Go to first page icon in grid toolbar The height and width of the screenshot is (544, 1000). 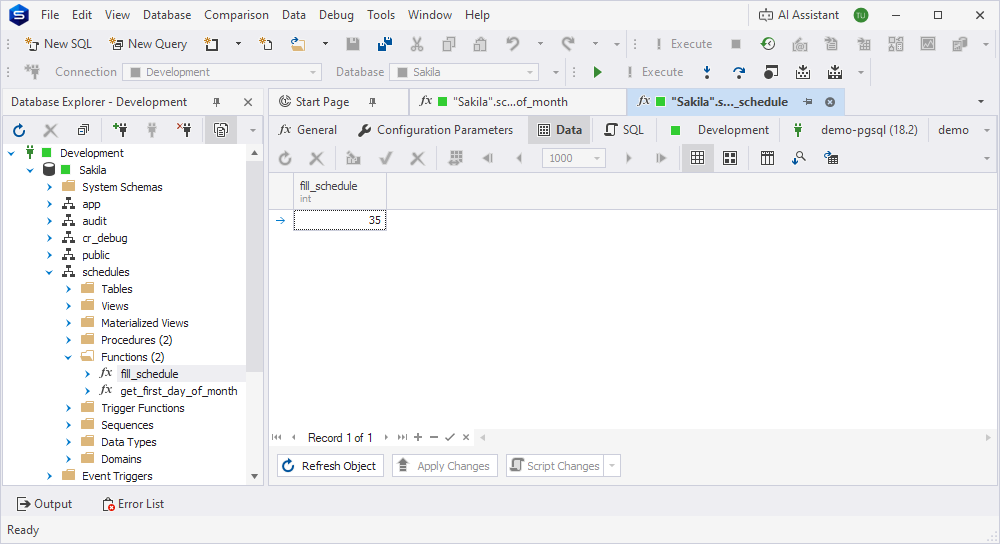pyautogui.click(x=488, y=158)
